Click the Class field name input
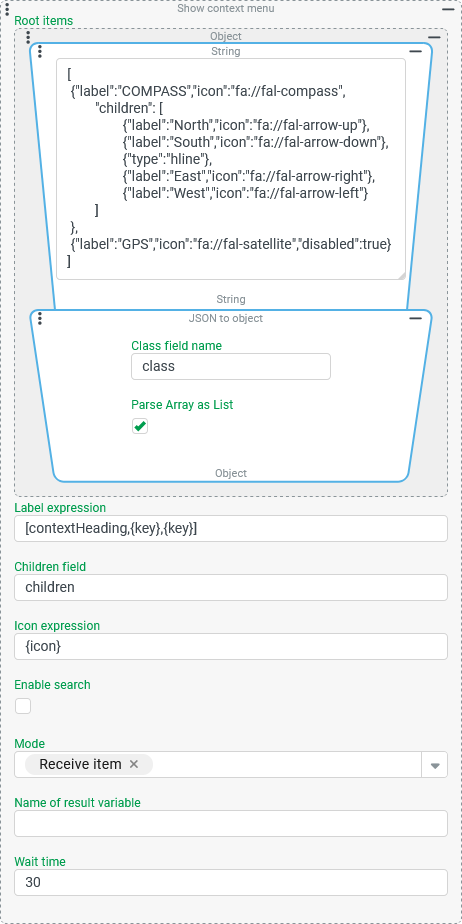 [231, 367]
